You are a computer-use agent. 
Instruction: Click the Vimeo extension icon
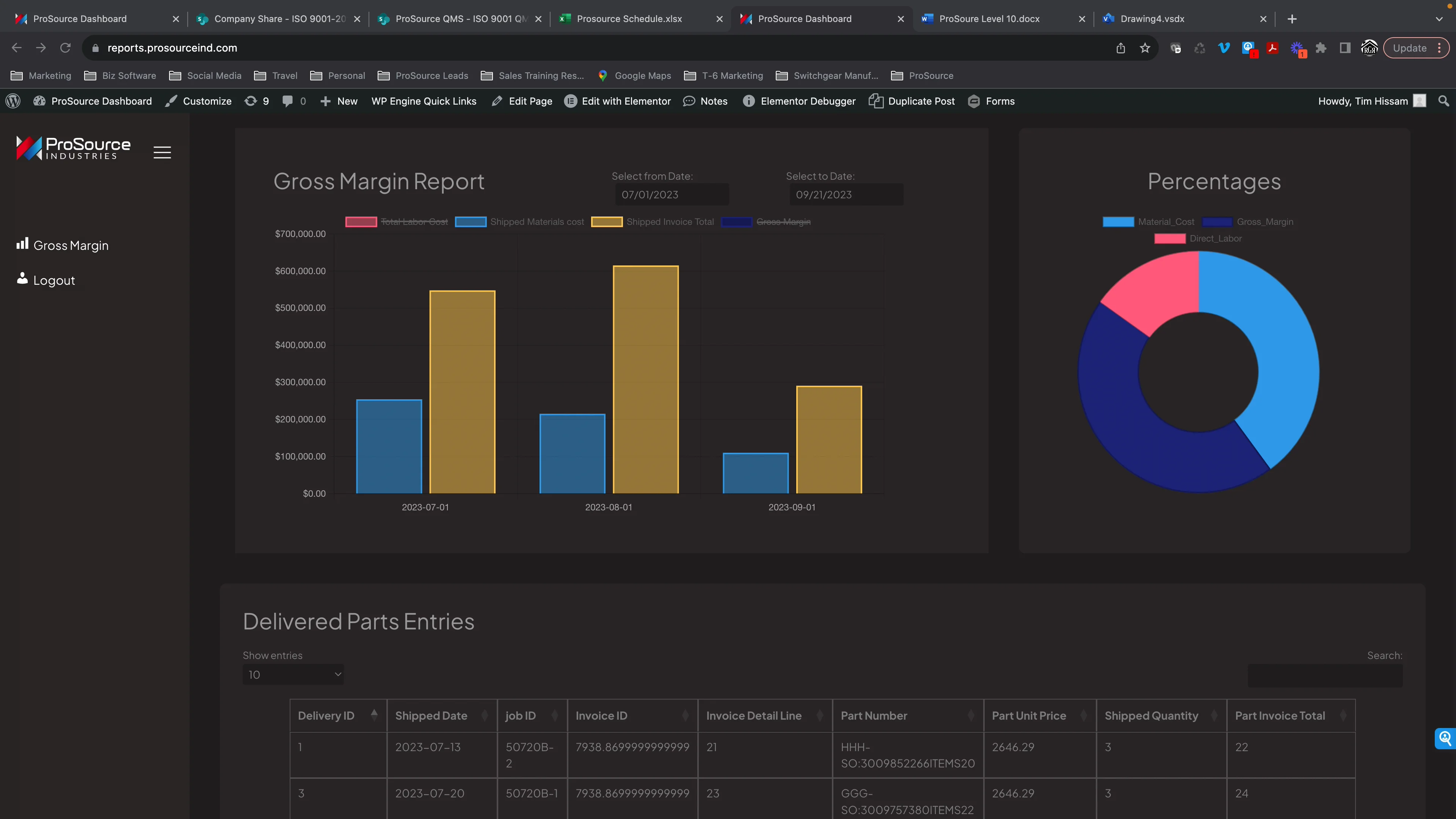point(1224,48)
